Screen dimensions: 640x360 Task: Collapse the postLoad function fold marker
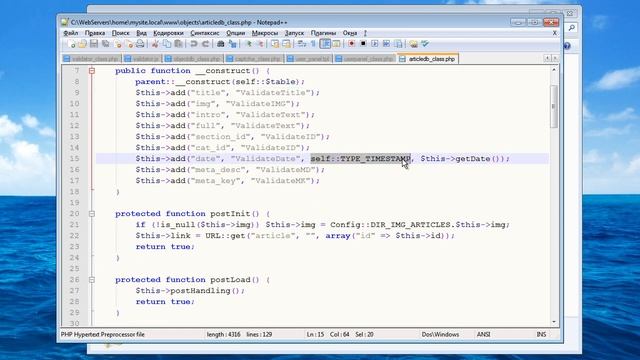point(92,280)
